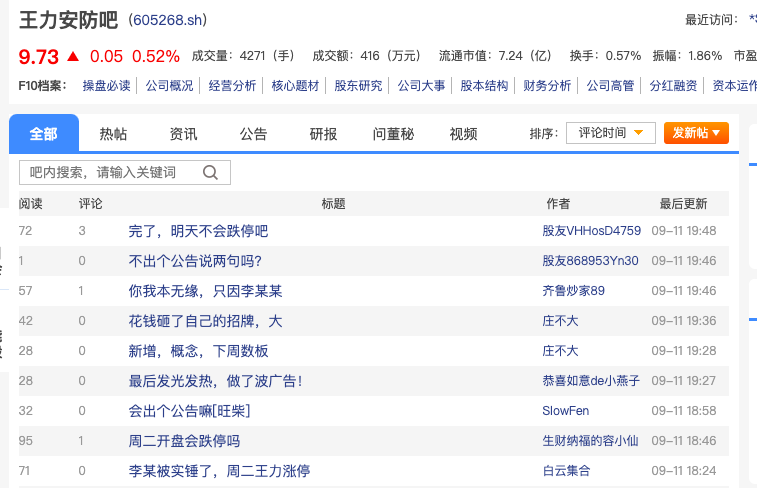Viewport: 757px width, 488px height.
Task: Open the 经营分析 F10 link
Action: [232, 86]
